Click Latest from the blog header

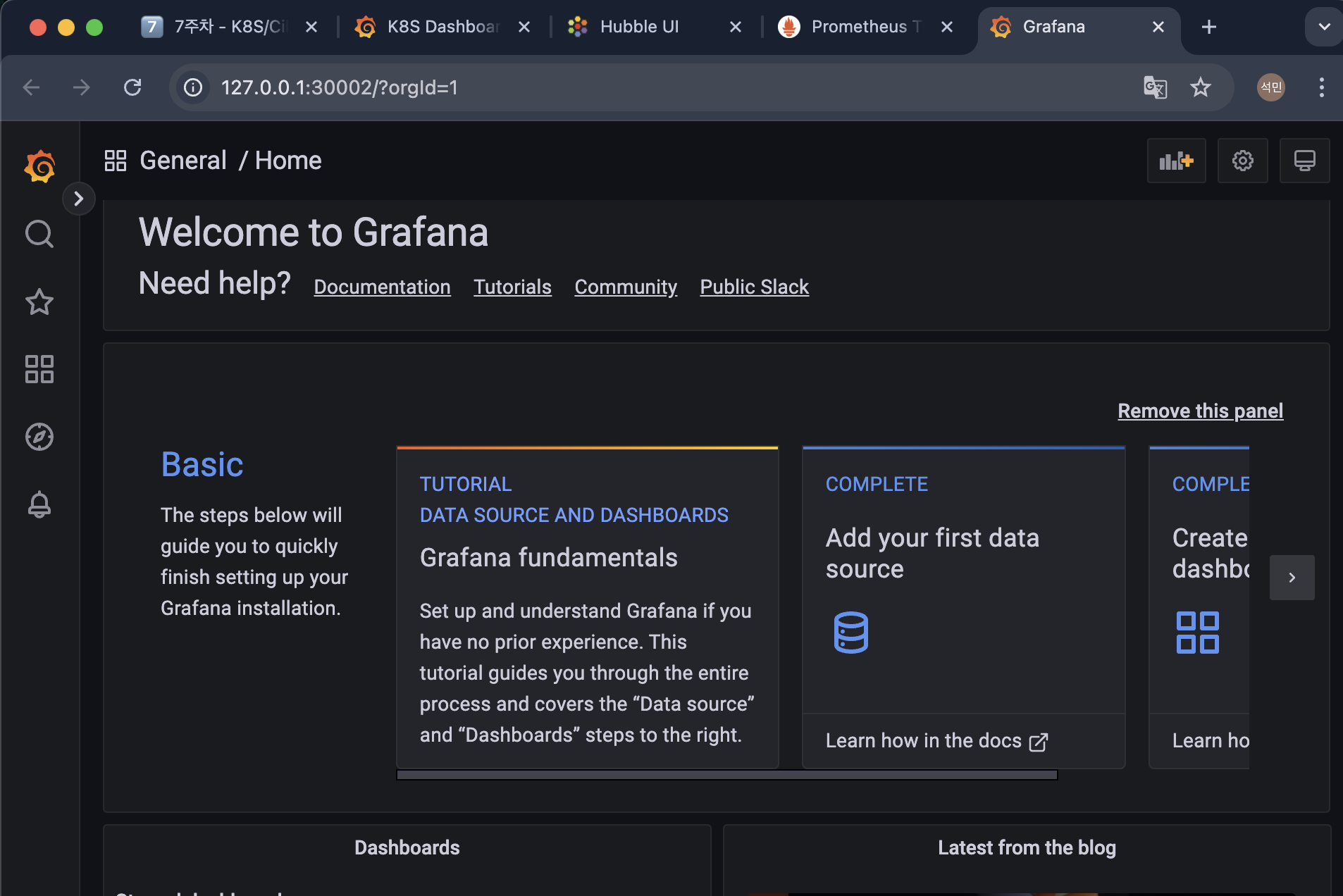[x=1027, y=847]
